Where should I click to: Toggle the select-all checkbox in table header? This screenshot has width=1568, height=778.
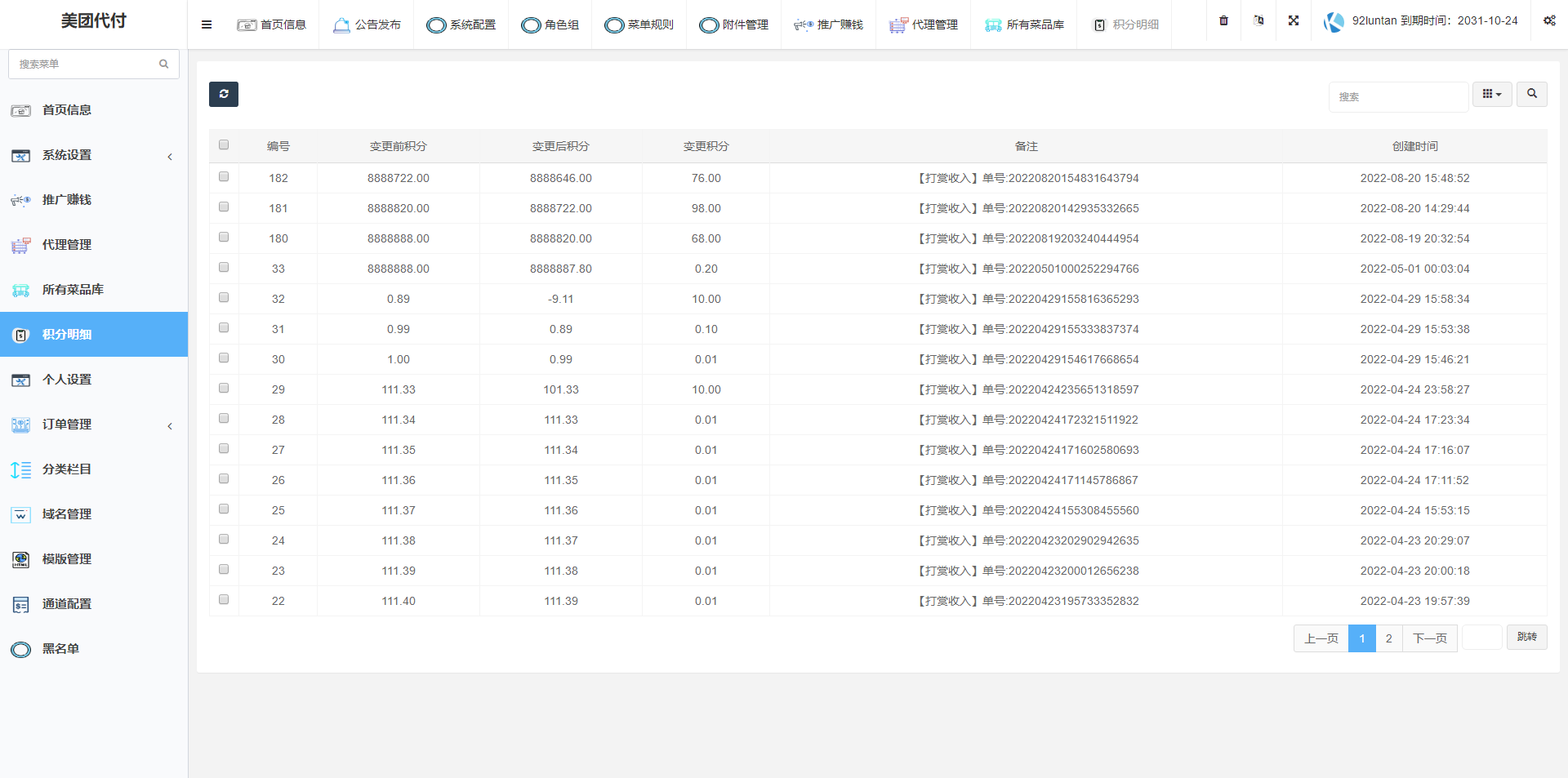click(x=224, y=144)
